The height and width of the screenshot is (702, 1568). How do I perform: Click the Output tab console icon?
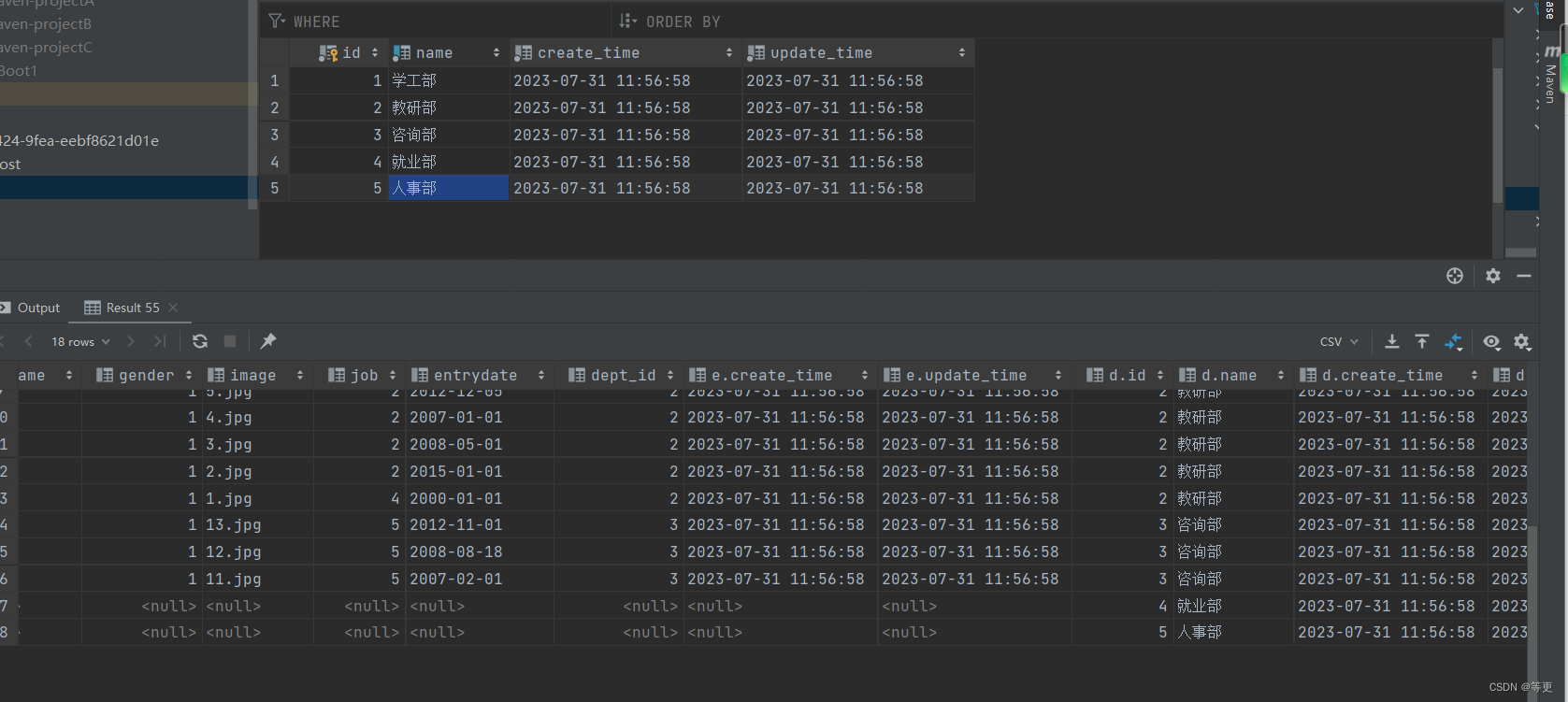[5, 308]
